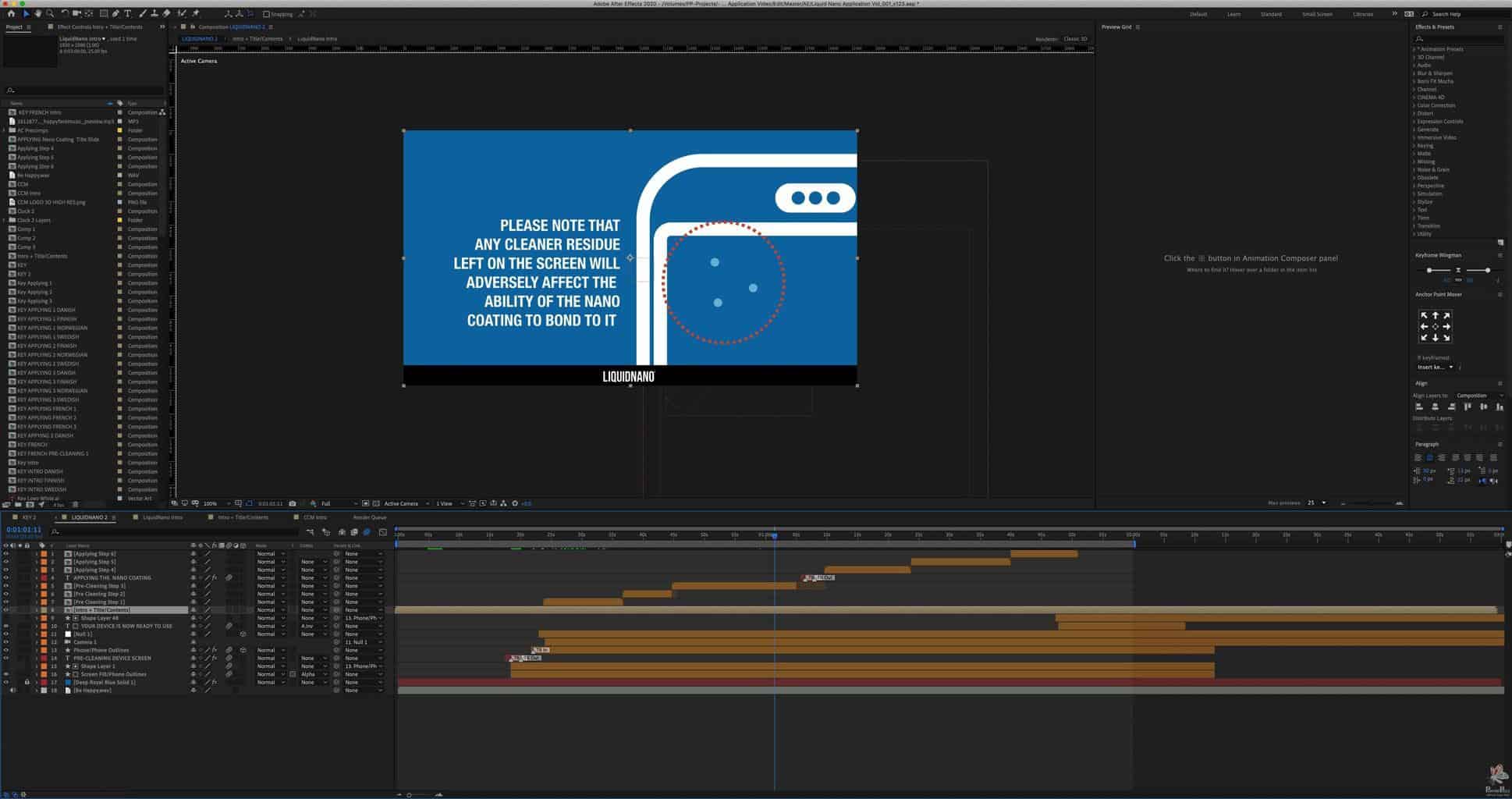
Task: Open the Align Layers to Composition dropdown
Action: click(1478, 396)
